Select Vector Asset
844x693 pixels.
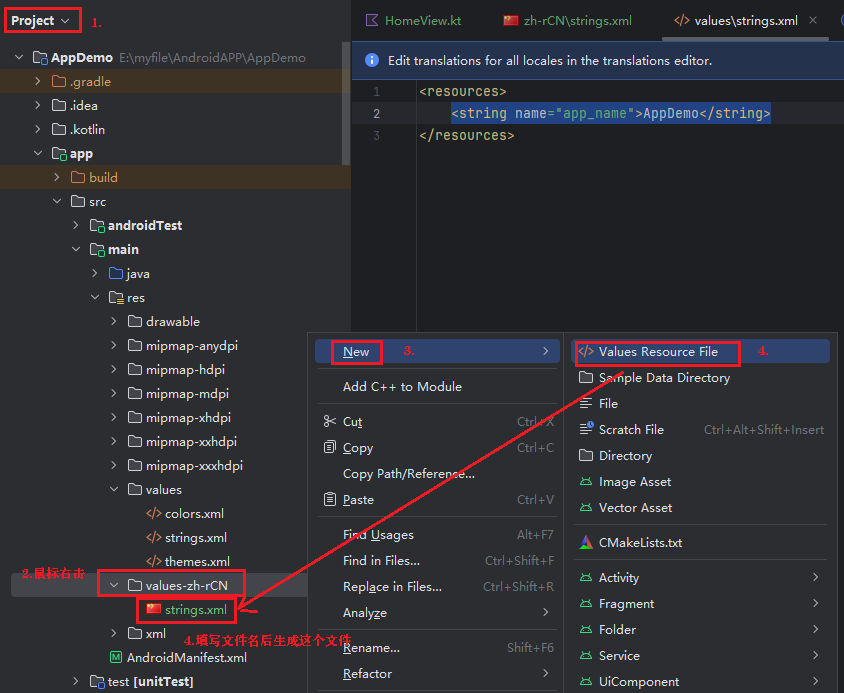pyautogui.click(x=700, y=508)
